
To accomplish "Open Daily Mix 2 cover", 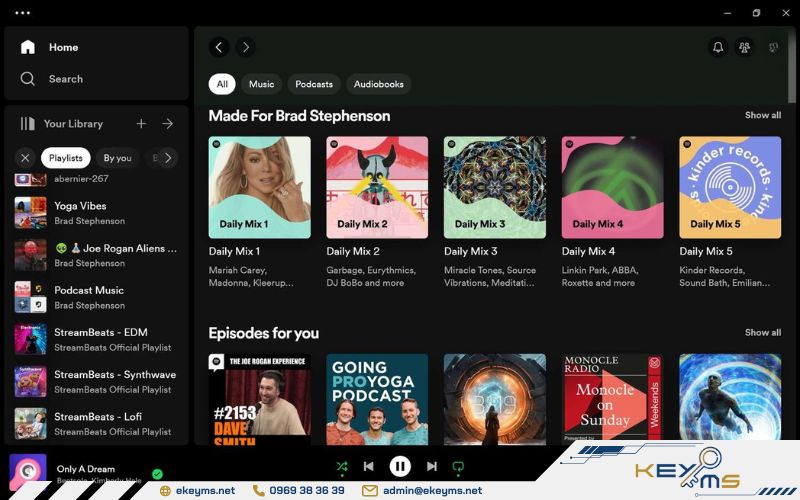I will point(377,187).
